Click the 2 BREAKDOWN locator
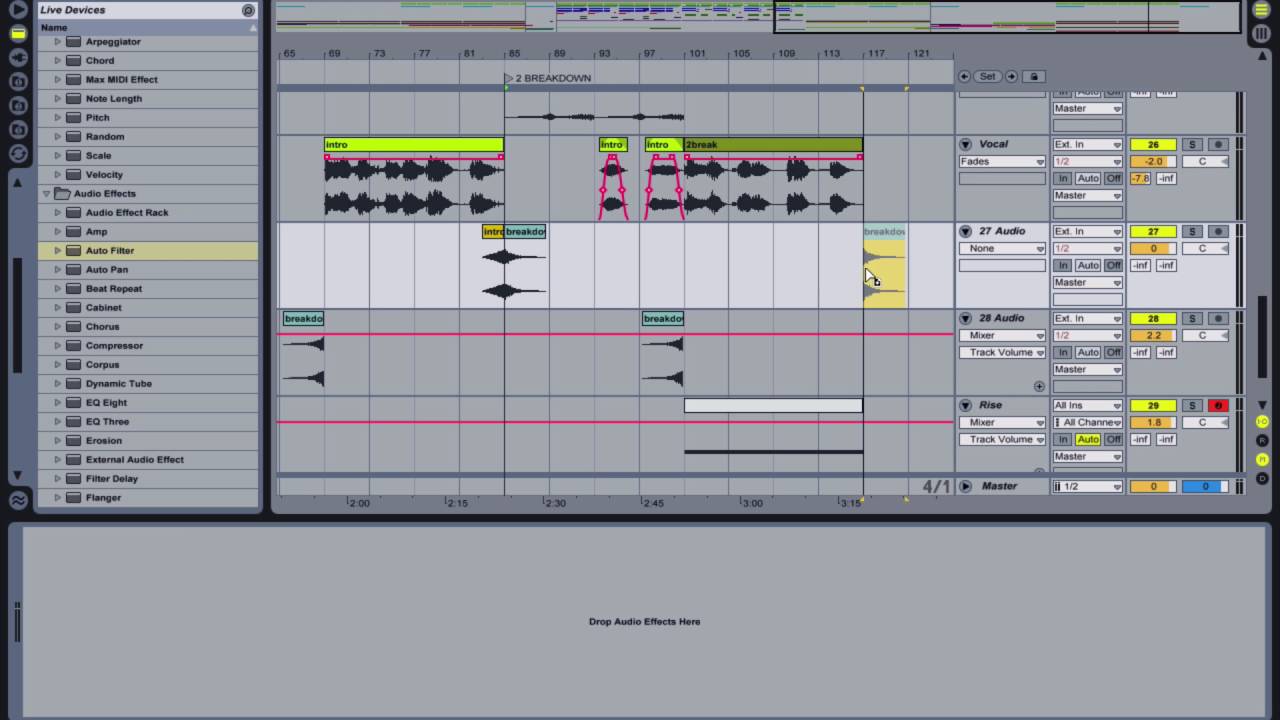 pyautogui.click(x=548, y=78)
